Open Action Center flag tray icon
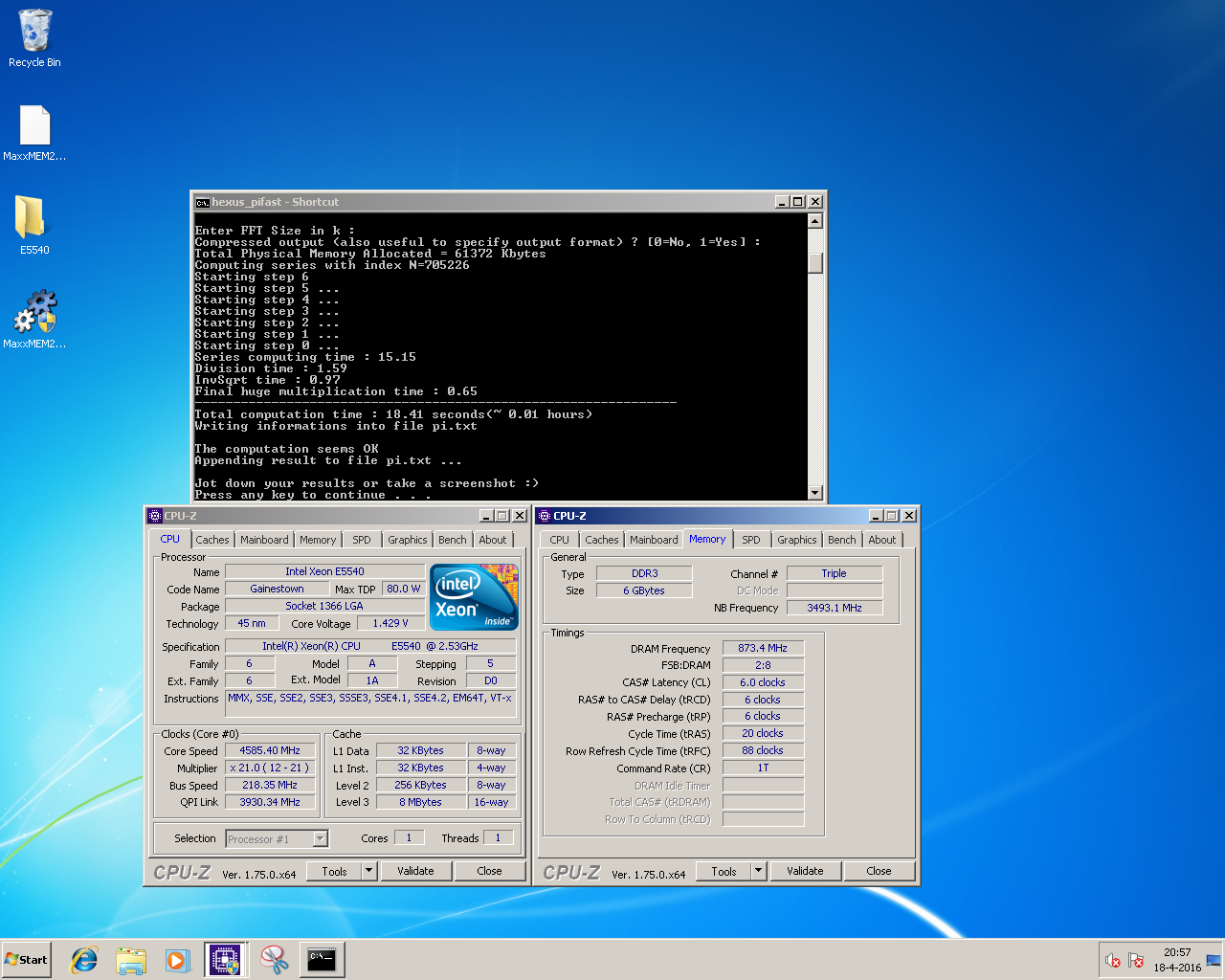Image resolution: width=1225 pixels, height=980 pixels. pos(1136,960)
